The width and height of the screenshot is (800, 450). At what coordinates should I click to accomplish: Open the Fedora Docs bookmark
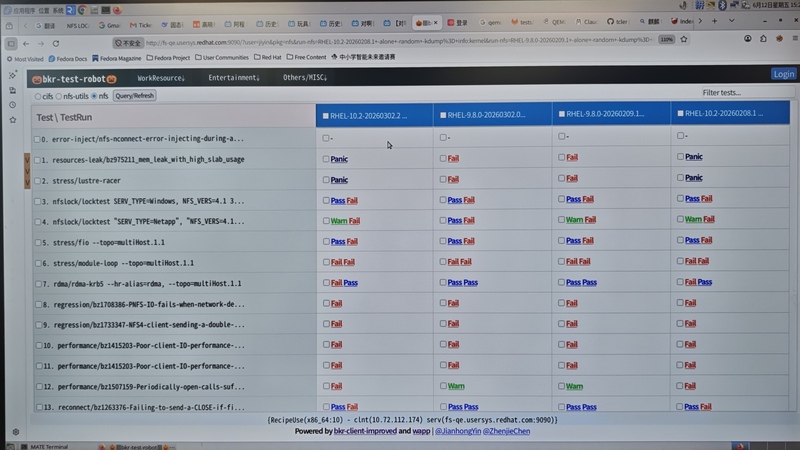click(68, 59)
